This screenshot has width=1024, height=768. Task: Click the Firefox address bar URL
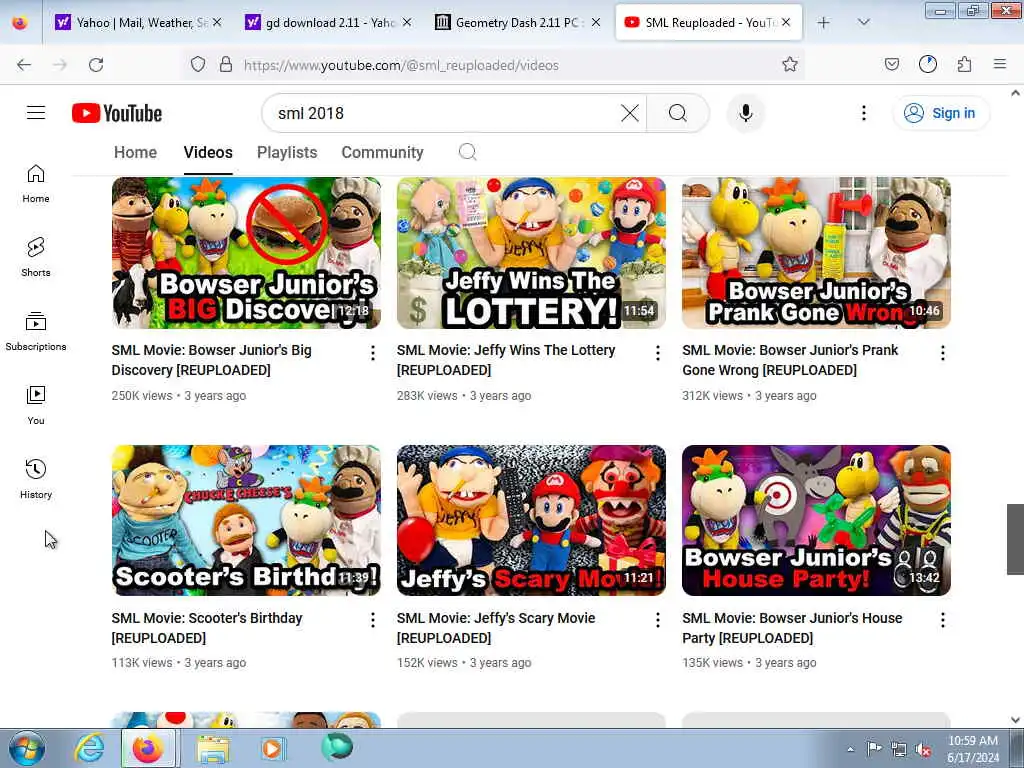401,65
